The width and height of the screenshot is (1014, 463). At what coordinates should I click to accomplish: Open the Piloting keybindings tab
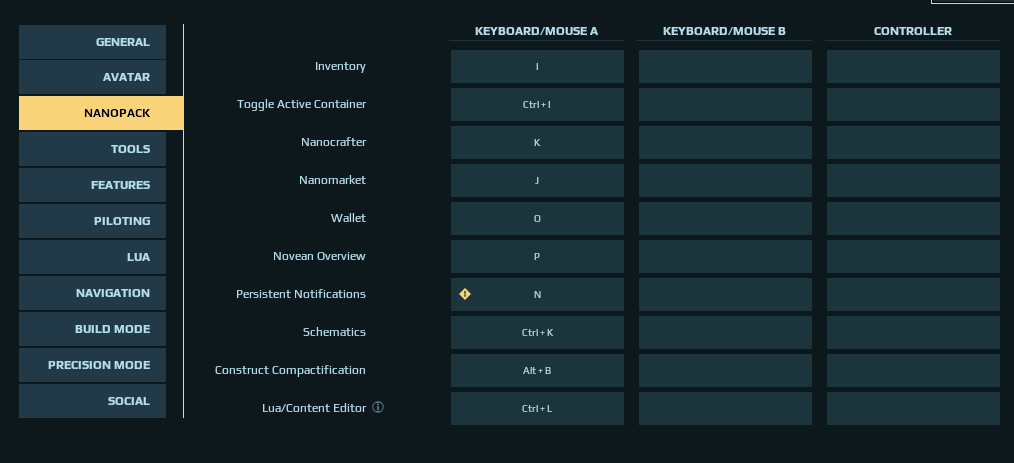pos(92,221)
